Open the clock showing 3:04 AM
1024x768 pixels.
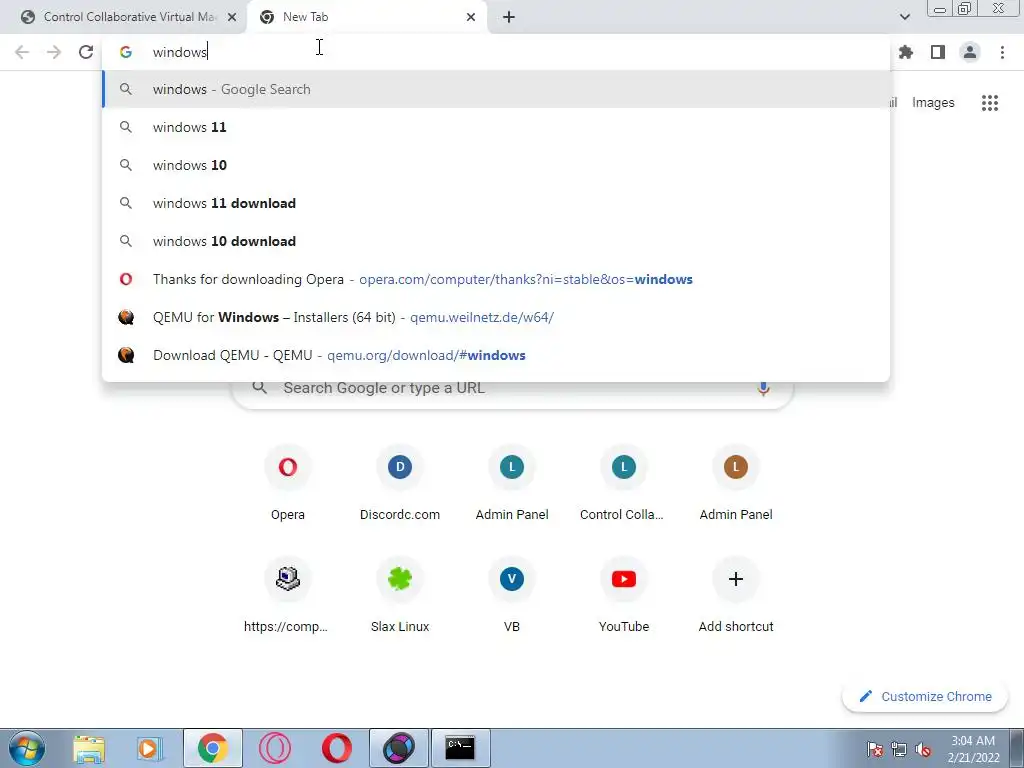973,749
